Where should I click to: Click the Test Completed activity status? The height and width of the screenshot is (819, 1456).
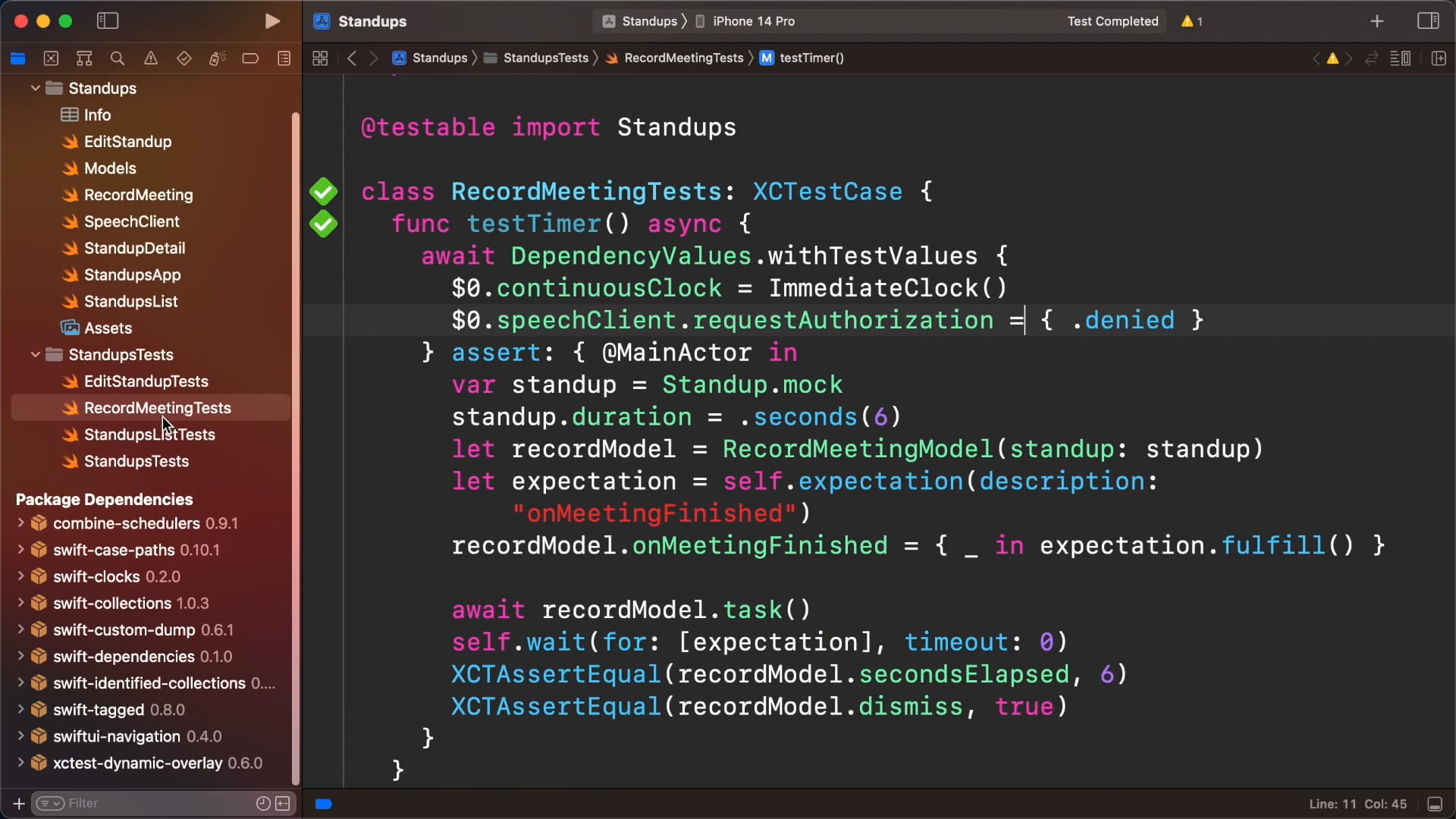1112,21
